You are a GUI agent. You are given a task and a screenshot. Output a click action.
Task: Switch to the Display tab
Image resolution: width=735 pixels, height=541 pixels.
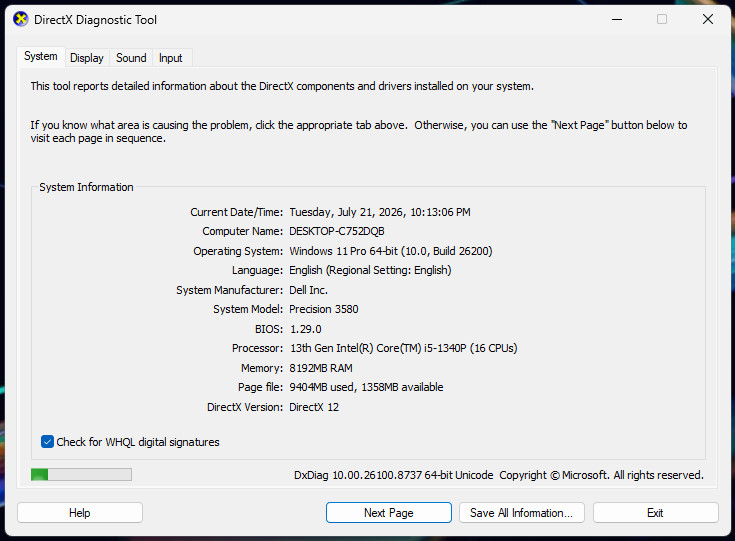pos(87,58)
